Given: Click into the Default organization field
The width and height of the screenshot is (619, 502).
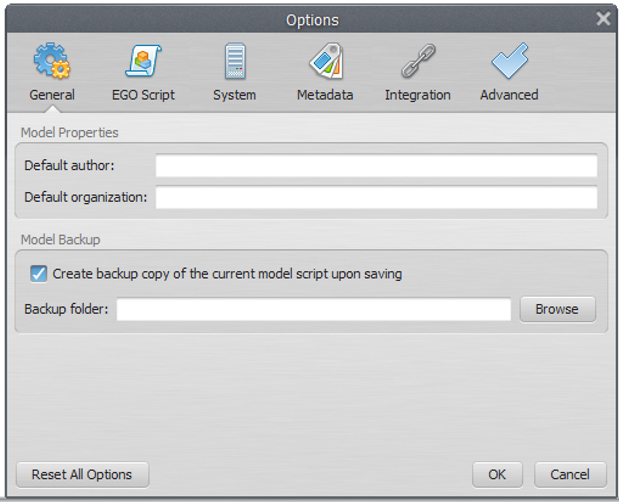Looking at the screenshot, I should 376,197.
